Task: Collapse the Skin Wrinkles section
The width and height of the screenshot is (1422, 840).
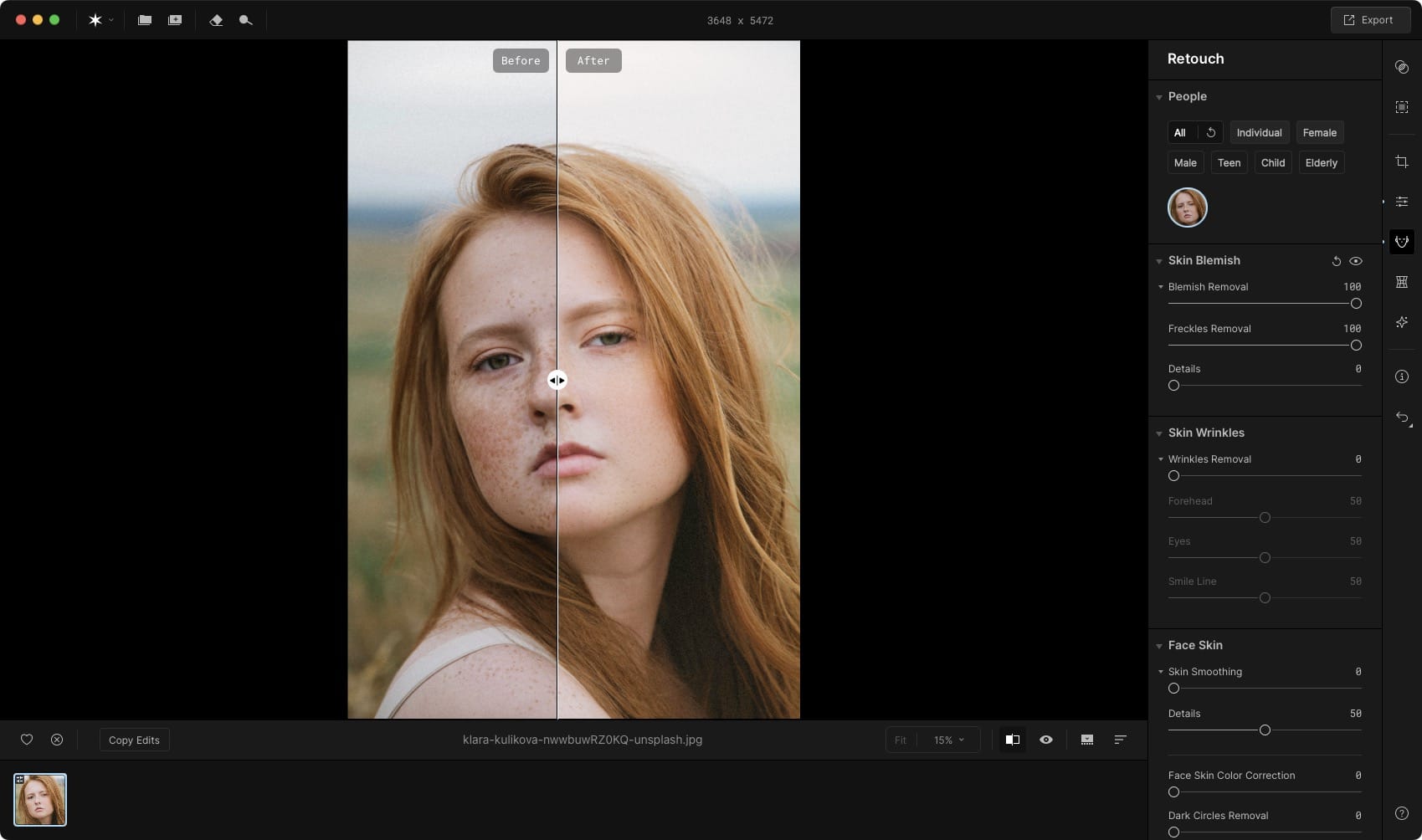Action: pos(1159,433)
